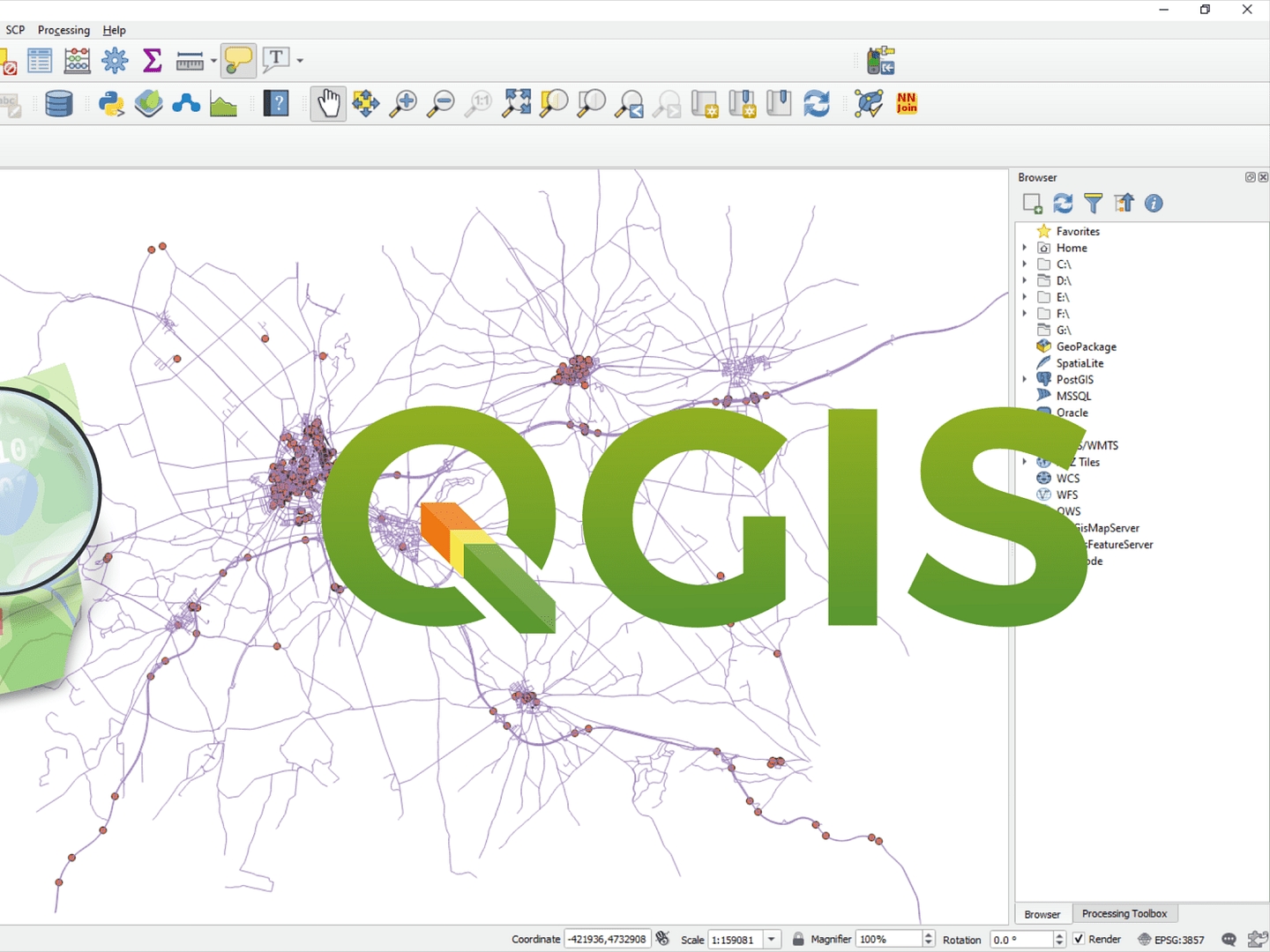The image size is (1270, 952).
Task: Open measure tool dropdown arrow
Action: (213, 61)
